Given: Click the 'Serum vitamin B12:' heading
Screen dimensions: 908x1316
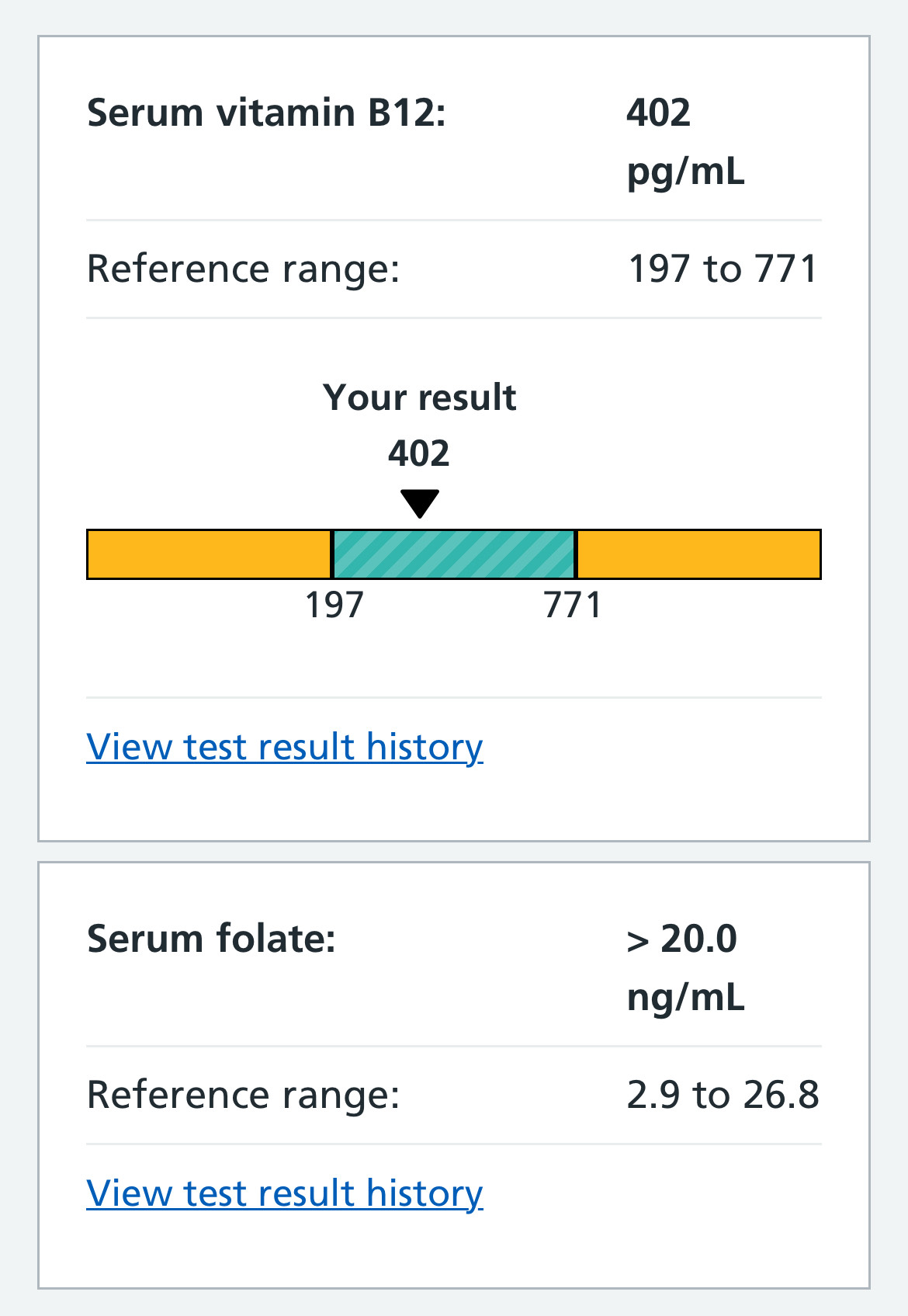Looking at the screenshot, I should (266, 113).
